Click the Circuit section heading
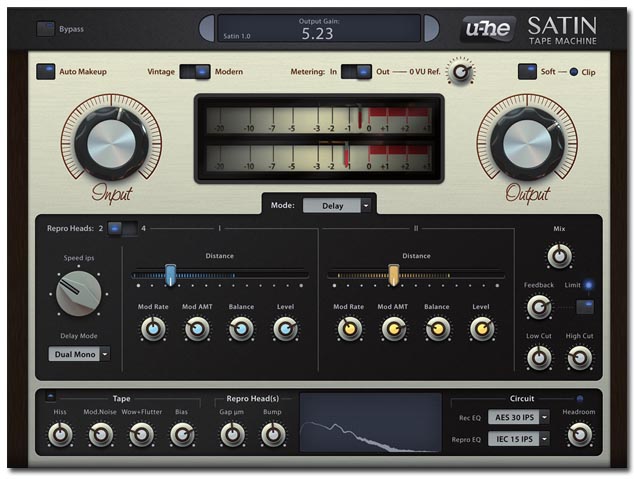The height and width of the screenshot is (479, 634). click(x=522, y=399)
